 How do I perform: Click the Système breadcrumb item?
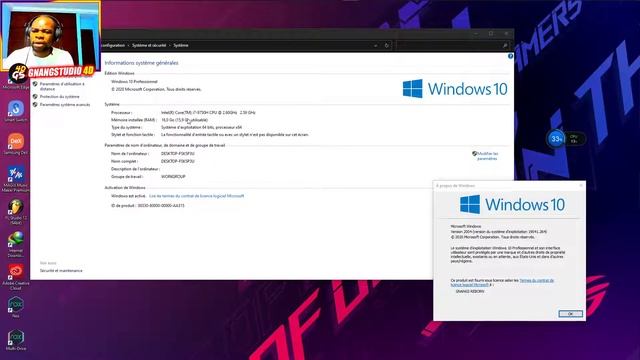[181, 45]
